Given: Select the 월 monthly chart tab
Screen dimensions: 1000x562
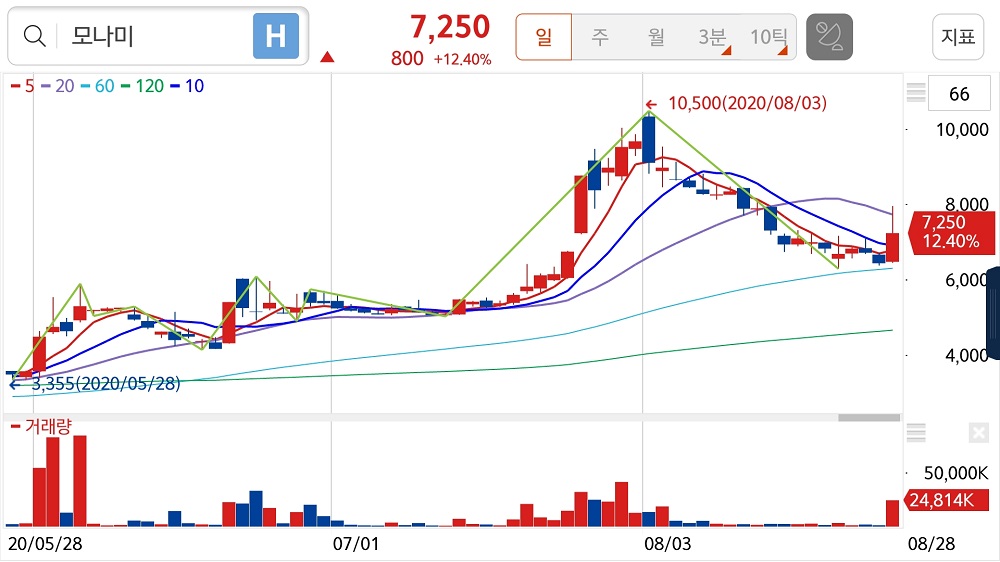Looking at the screenshot, I should tap(656, 37).
